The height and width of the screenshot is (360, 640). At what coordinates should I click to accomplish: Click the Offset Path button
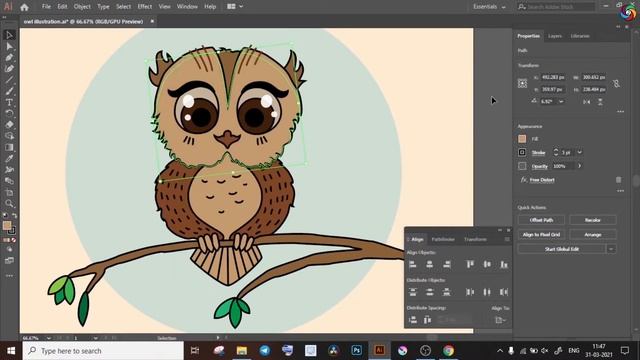[541, 220]
